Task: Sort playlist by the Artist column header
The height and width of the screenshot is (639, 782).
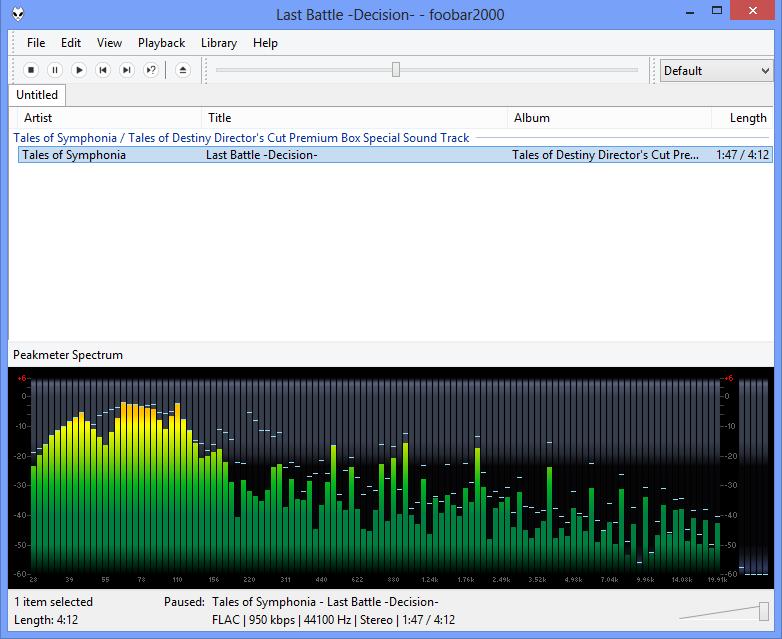Action: [38, 118]
